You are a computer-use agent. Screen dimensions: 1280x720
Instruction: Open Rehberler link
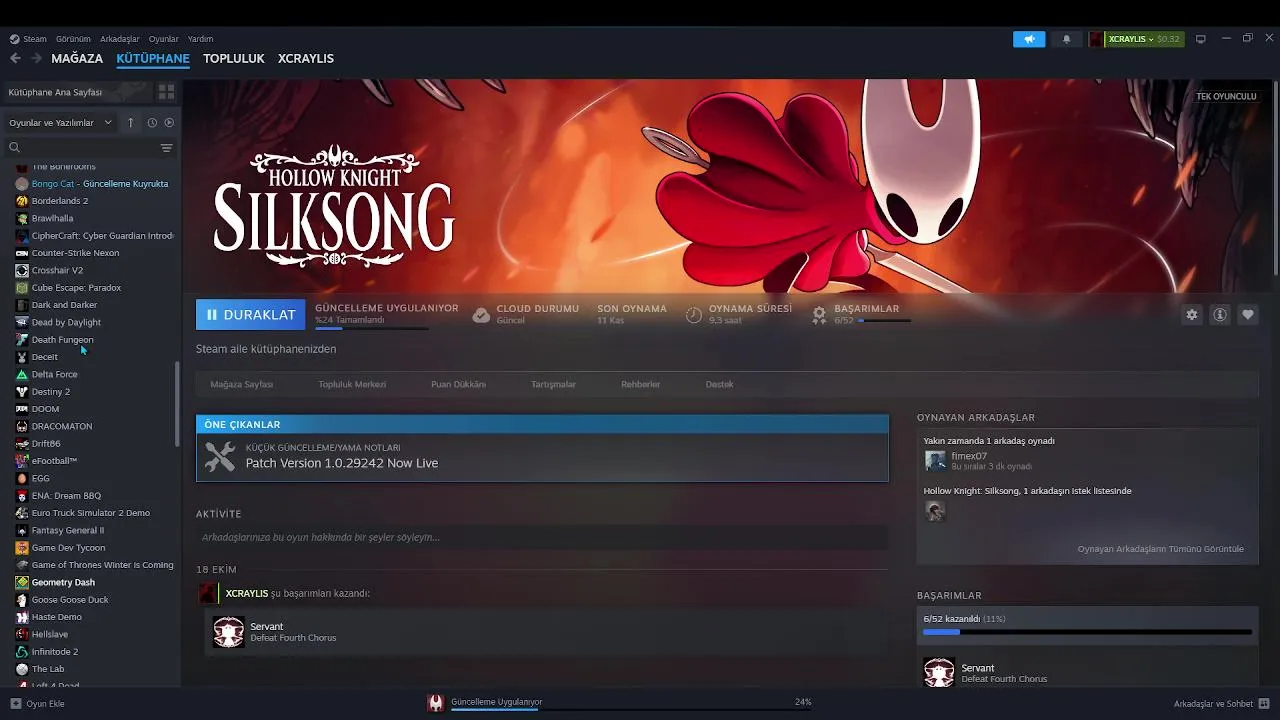(640, 384)
